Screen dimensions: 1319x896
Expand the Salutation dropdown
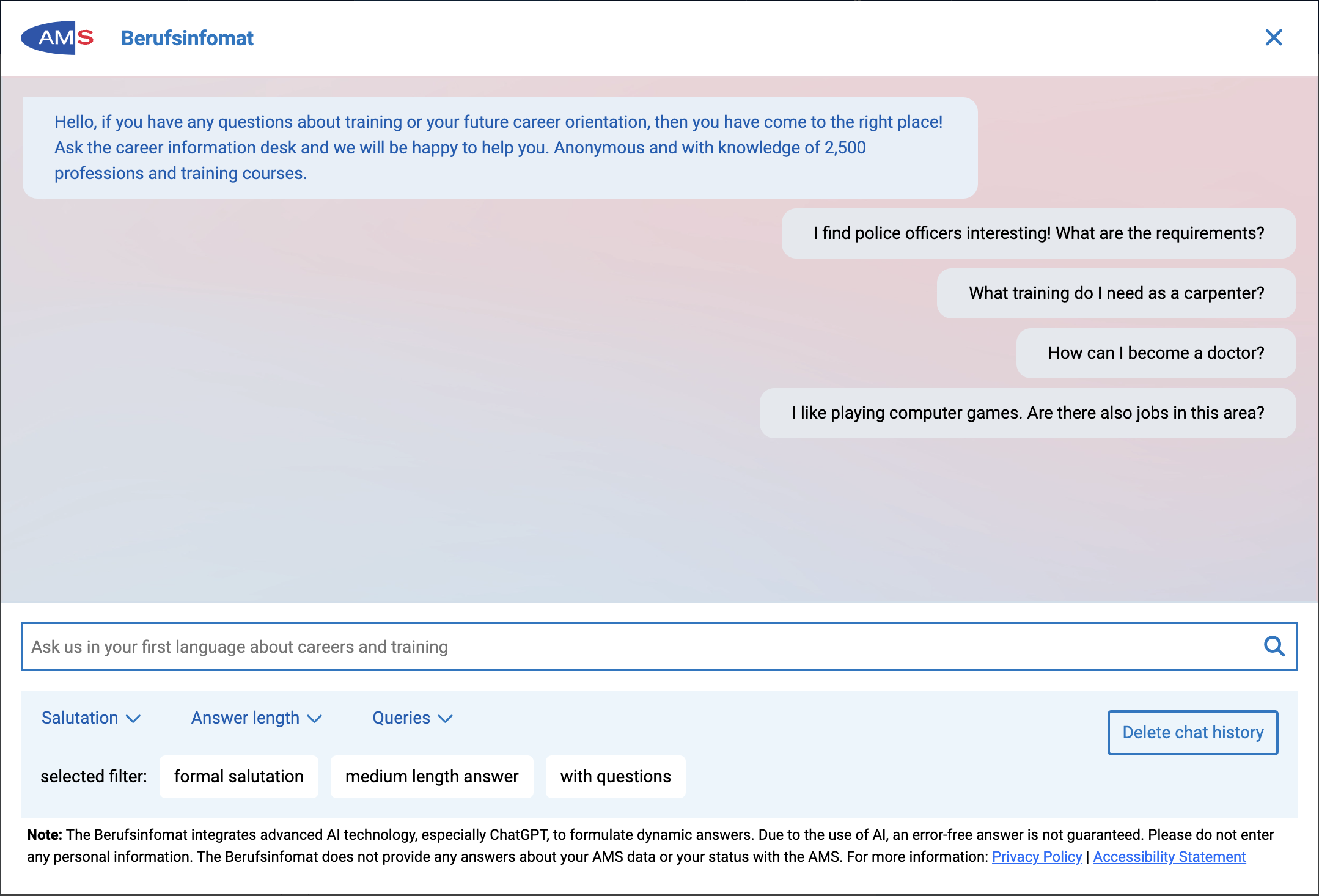point(91,718)
